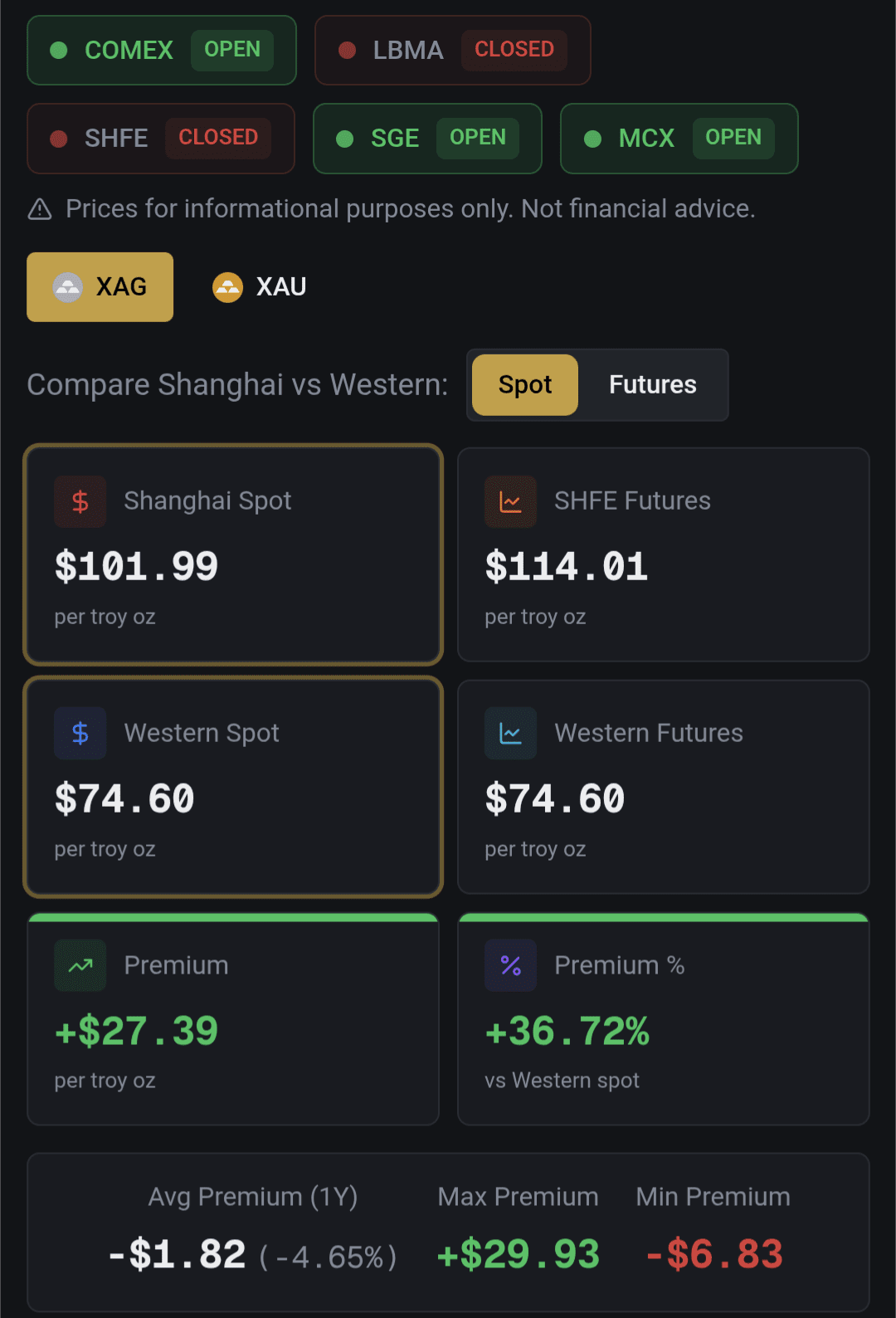Click the SHFE closed market badge
This screenshot has height=1318, width=896.
pos(161,139)
